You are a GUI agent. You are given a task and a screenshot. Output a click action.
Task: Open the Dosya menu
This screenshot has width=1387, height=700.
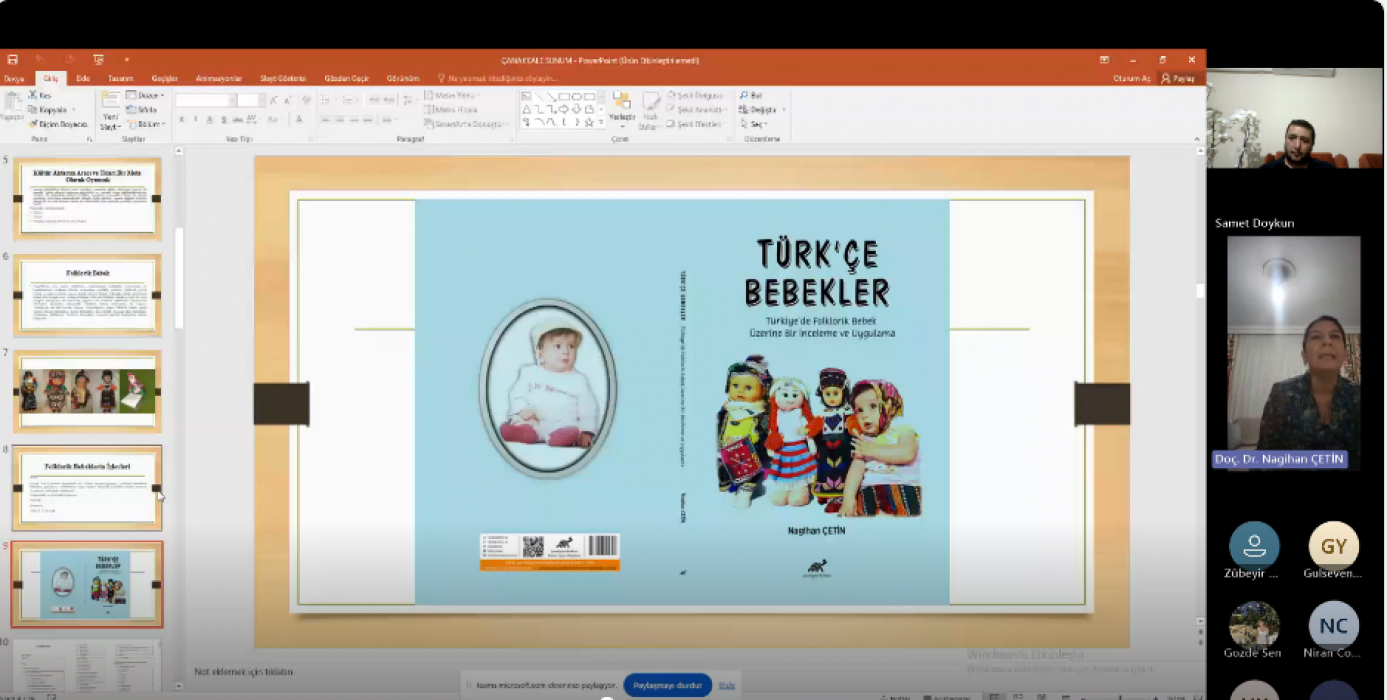(x=14, y=78)
